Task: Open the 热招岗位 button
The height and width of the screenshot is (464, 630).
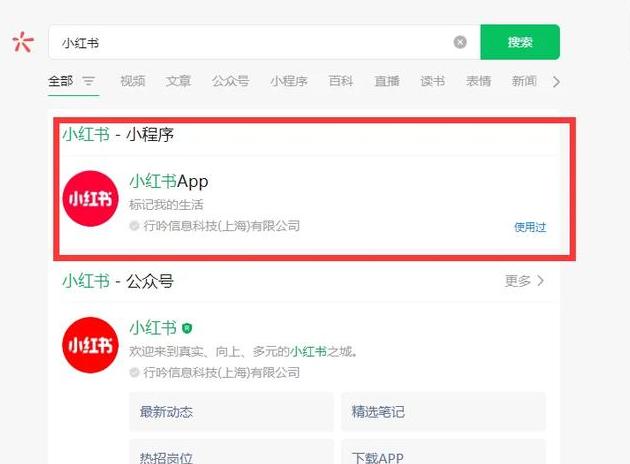Action: click(x=231, y=452)
